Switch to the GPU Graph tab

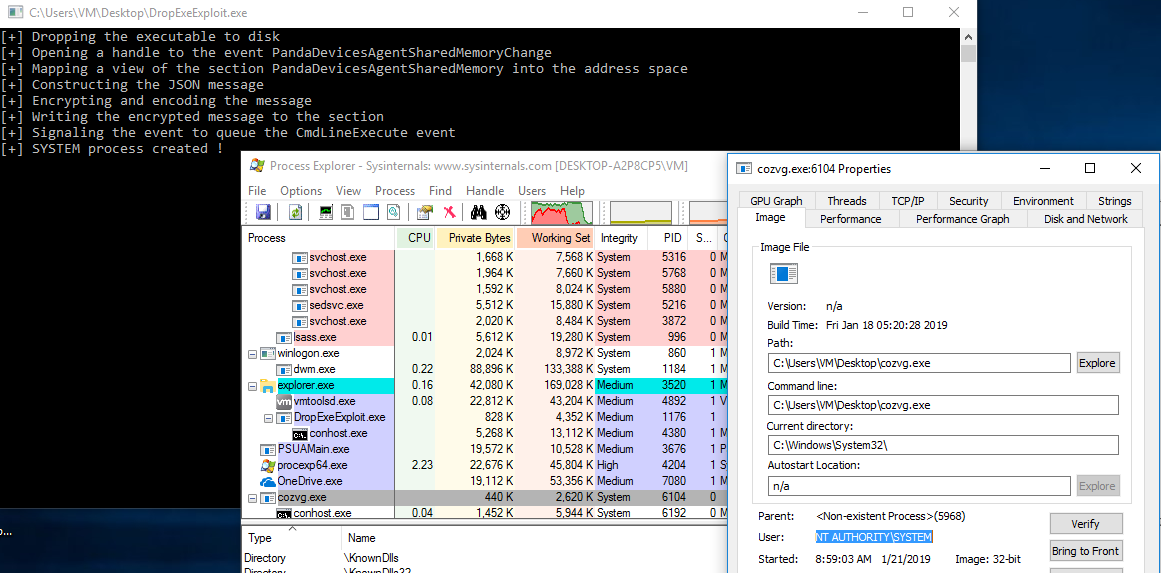[776, 201]
